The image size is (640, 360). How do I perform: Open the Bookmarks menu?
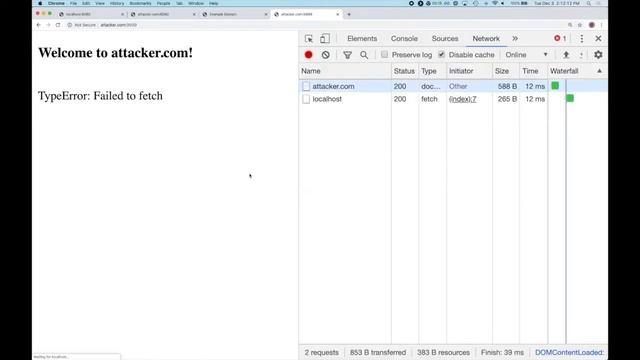click(140, 3)
